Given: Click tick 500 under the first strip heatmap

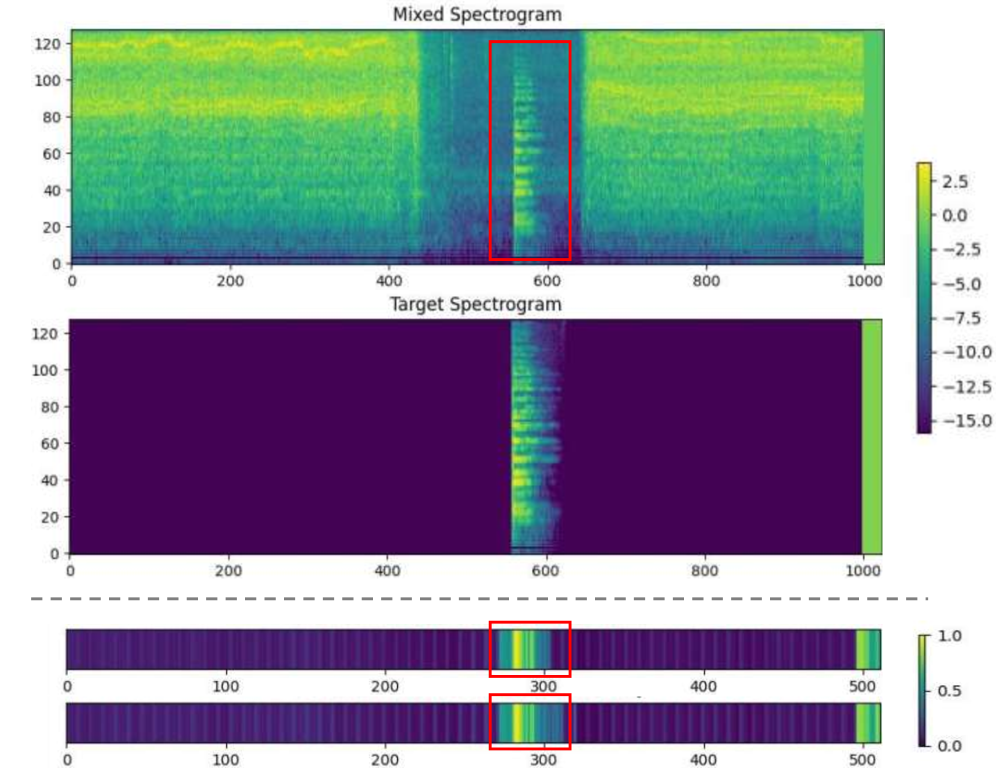Looking at the screenshot, I should (x=862, y=686).
